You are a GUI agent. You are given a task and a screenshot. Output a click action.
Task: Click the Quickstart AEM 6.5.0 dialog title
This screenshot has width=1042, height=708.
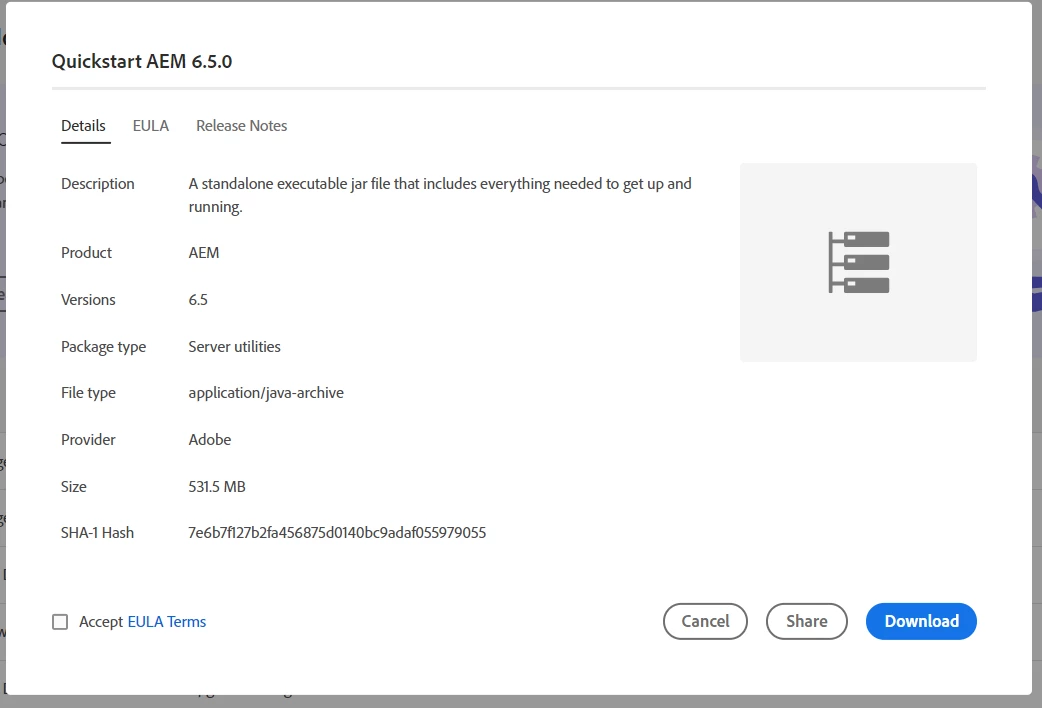pos(142,61)
